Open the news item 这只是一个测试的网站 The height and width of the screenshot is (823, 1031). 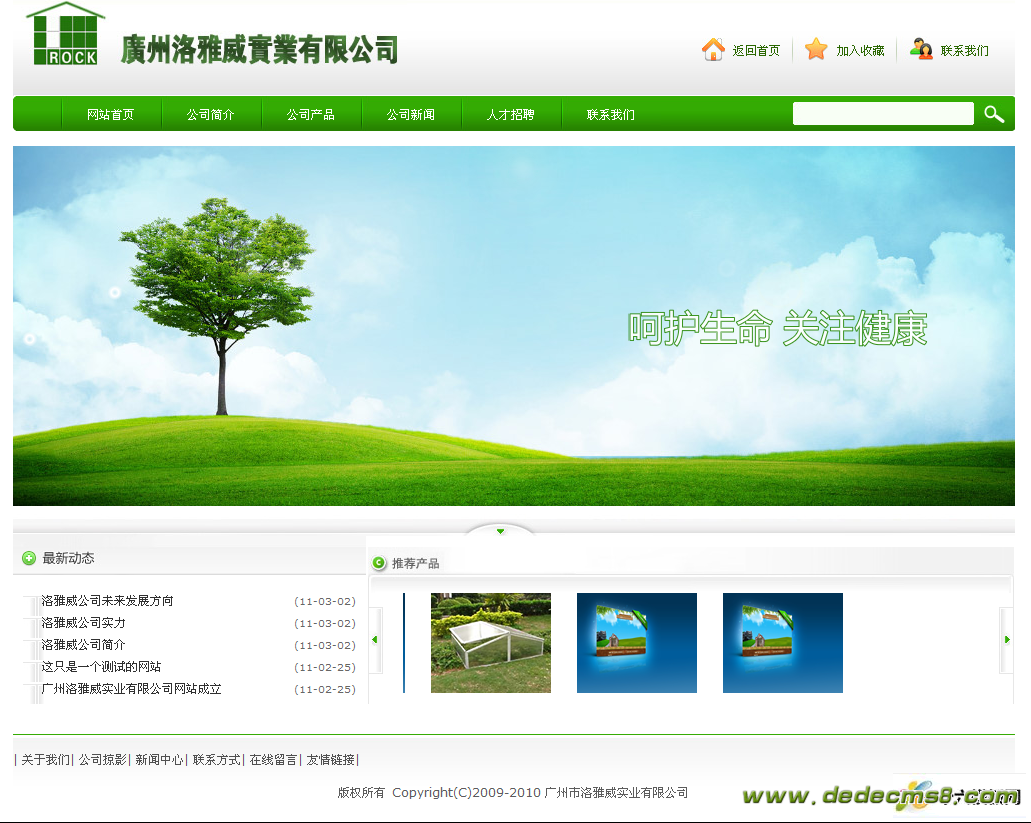tap(101, 667)
